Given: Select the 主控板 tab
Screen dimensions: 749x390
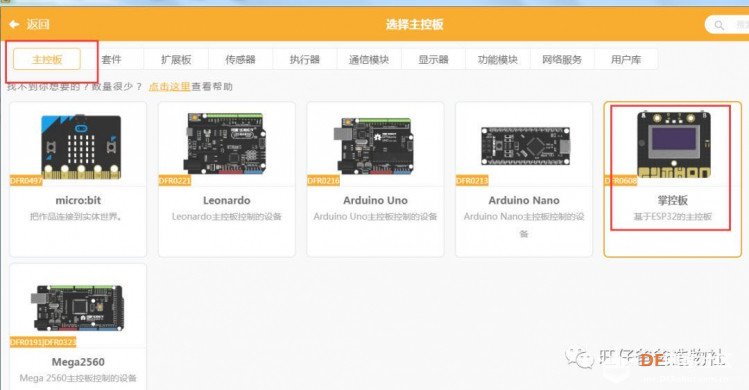Looking at the screenshot, I should pyautogui.click(x=47, y=59).
